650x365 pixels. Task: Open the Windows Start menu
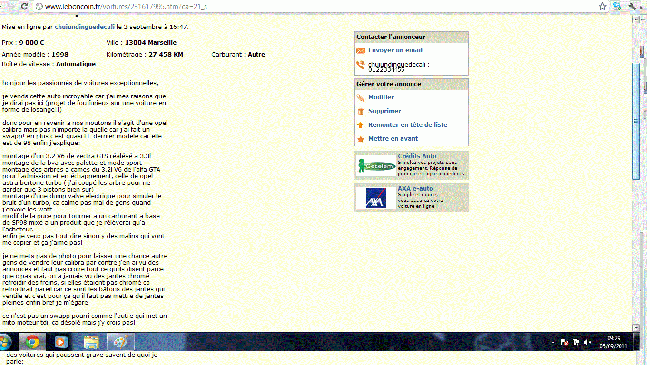click(x=5, y=342)
